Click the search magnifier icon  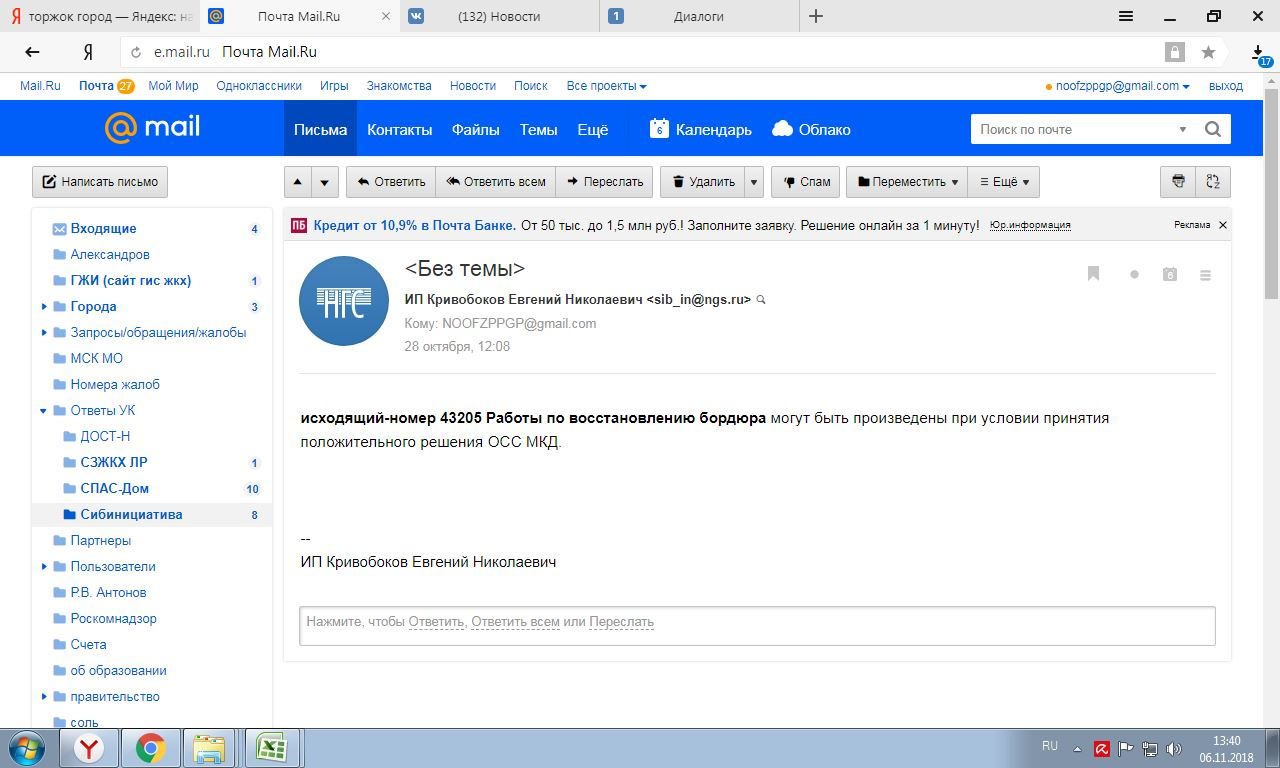pos(1213,129)
